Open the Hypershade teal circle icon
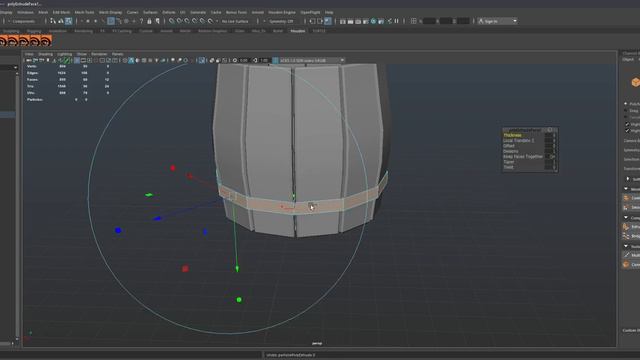The image size is (640, 360). [x=373, y=21]
